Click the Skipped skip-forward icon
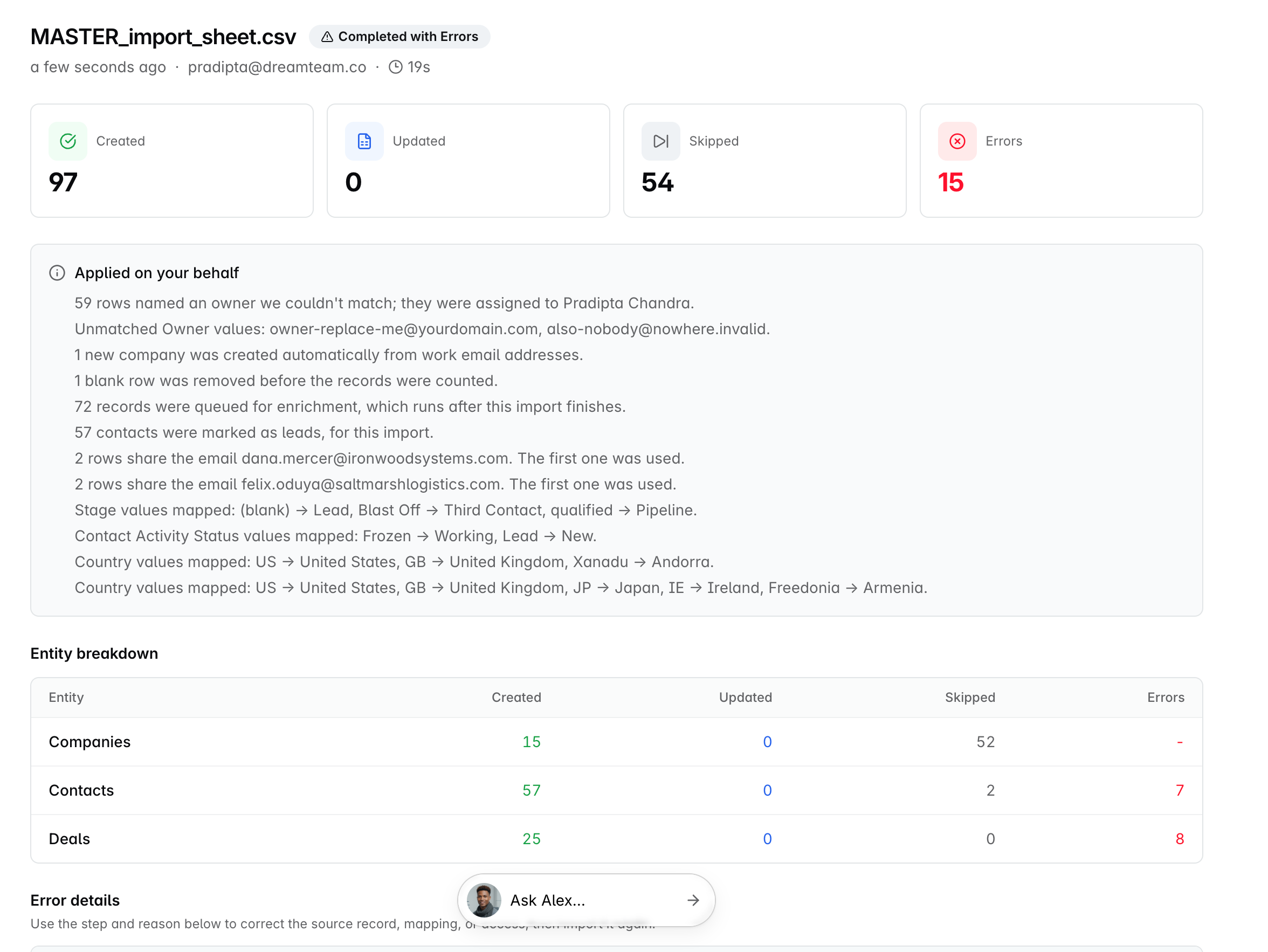The width and height of the screenshot is (1268, 952). [x=660, y=141]
